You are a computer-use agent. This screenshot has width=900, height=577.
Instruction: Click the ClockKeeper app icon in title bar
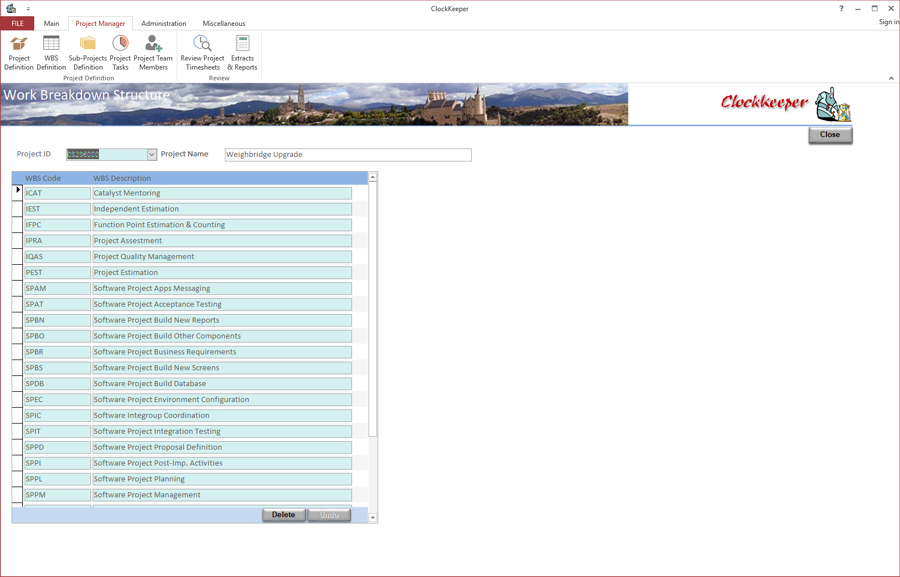[11, 8]
